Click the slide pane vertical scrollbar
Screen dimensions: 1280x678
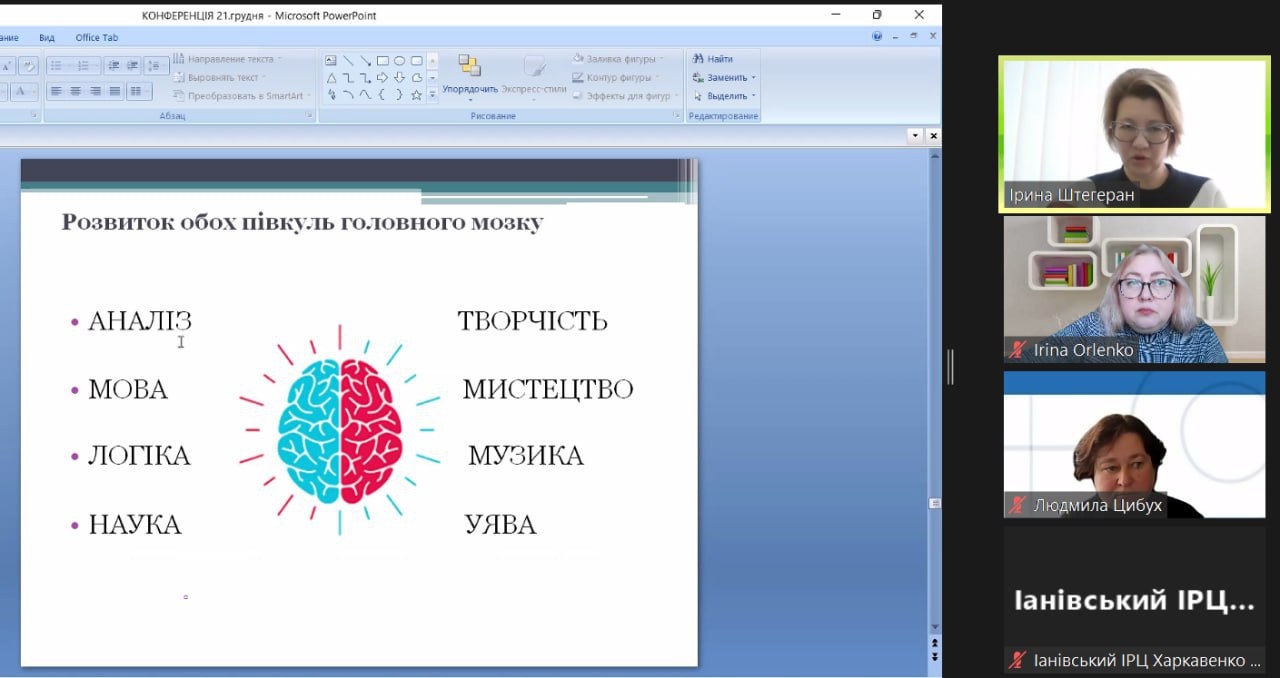pos(934,400)
